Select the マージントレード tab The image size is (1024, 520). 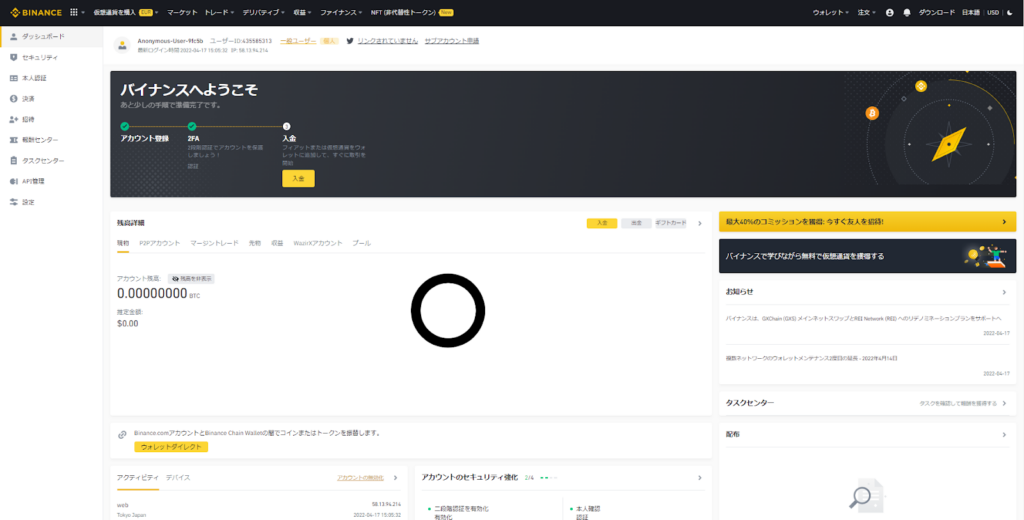click(214, 243)
